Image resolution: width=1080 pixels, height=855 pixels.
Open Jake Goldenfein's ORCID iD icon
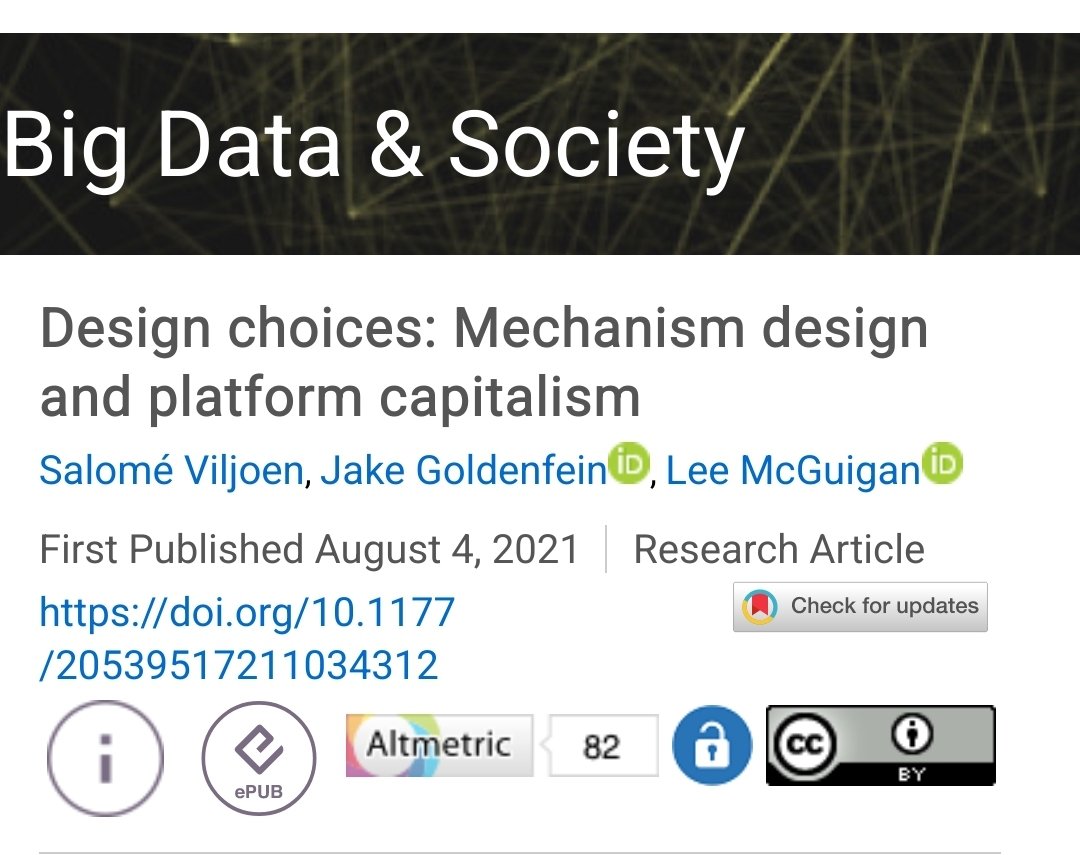pos(630,464)
